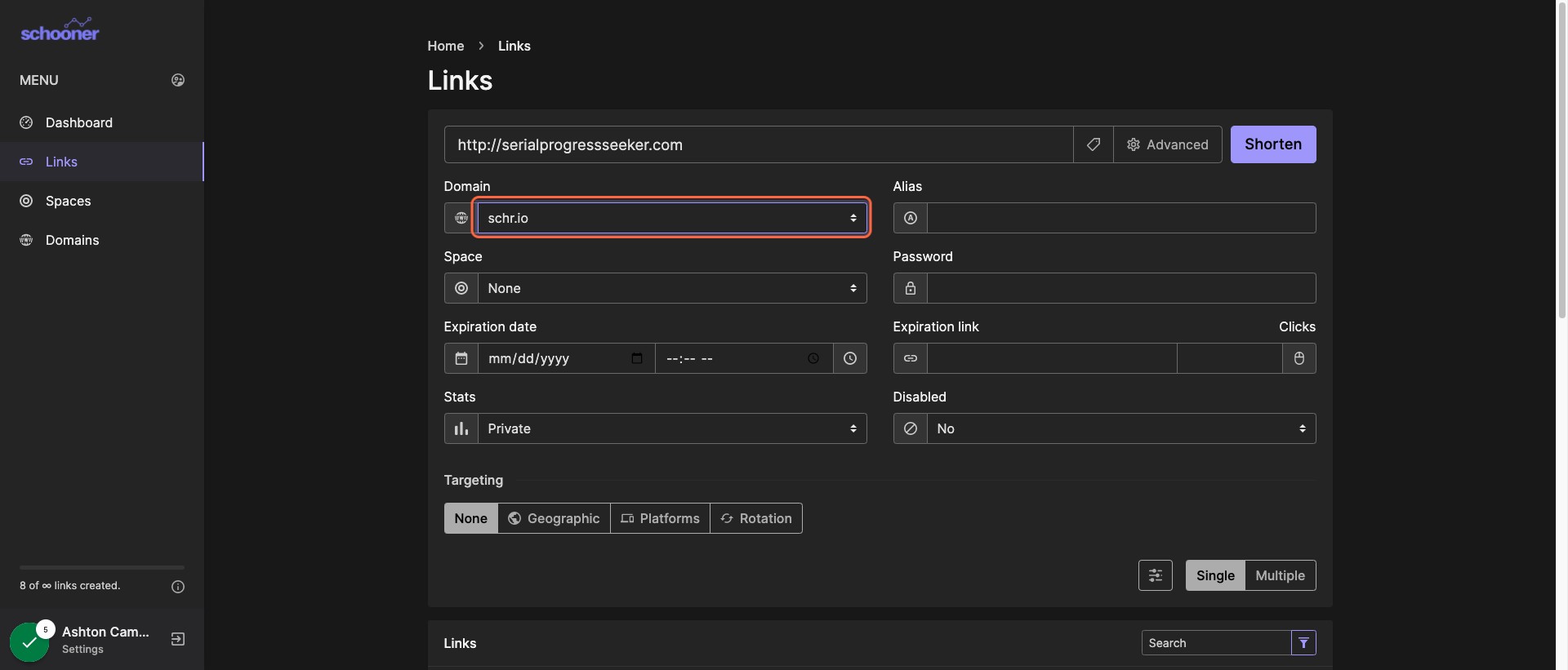
Task: Click the Alias input field
Action: coord(1121,218)
